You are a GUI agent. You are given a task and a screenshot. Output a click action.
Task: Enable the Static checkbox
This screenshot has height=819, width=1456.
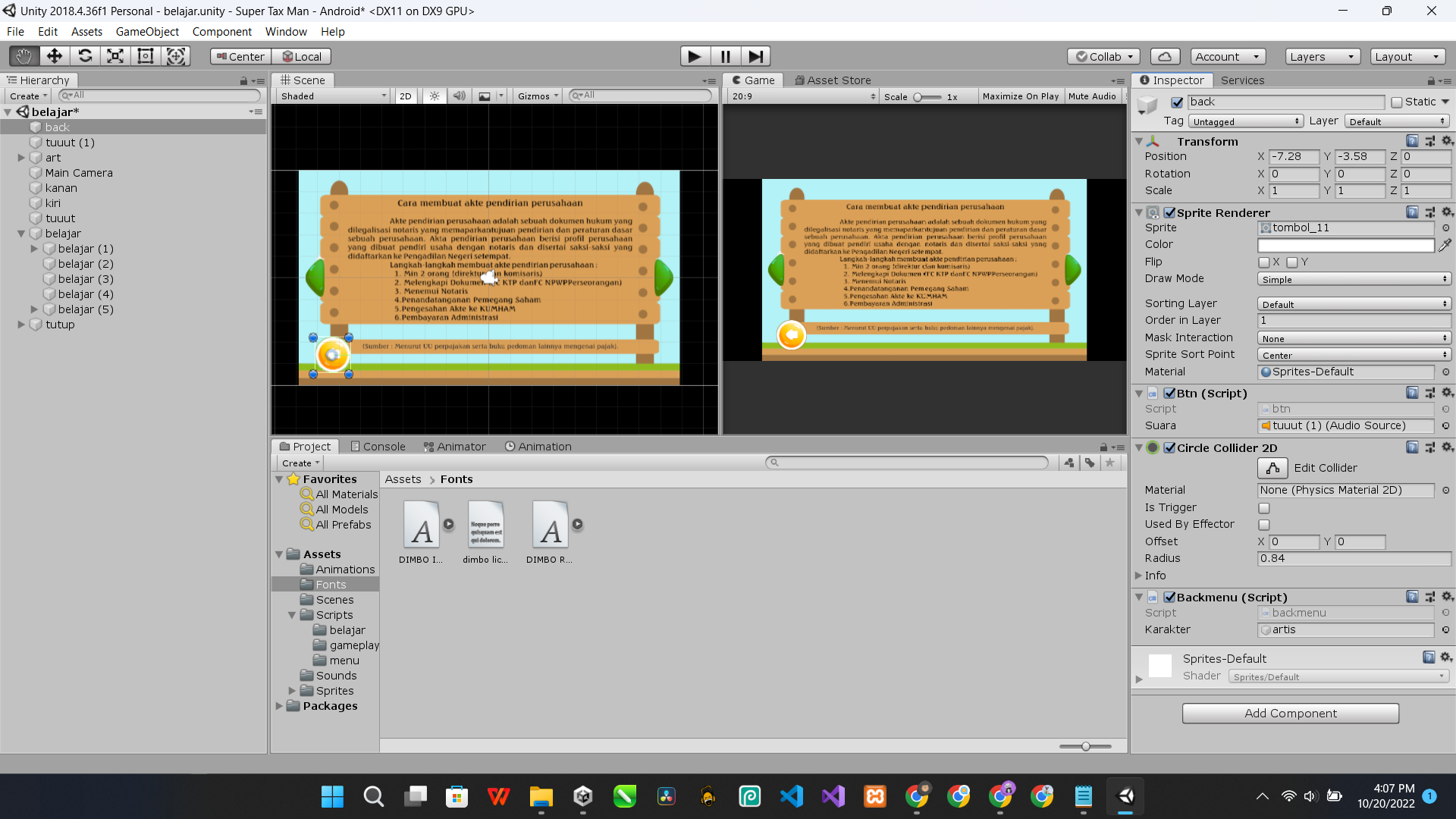click(x=1396, y=102)
